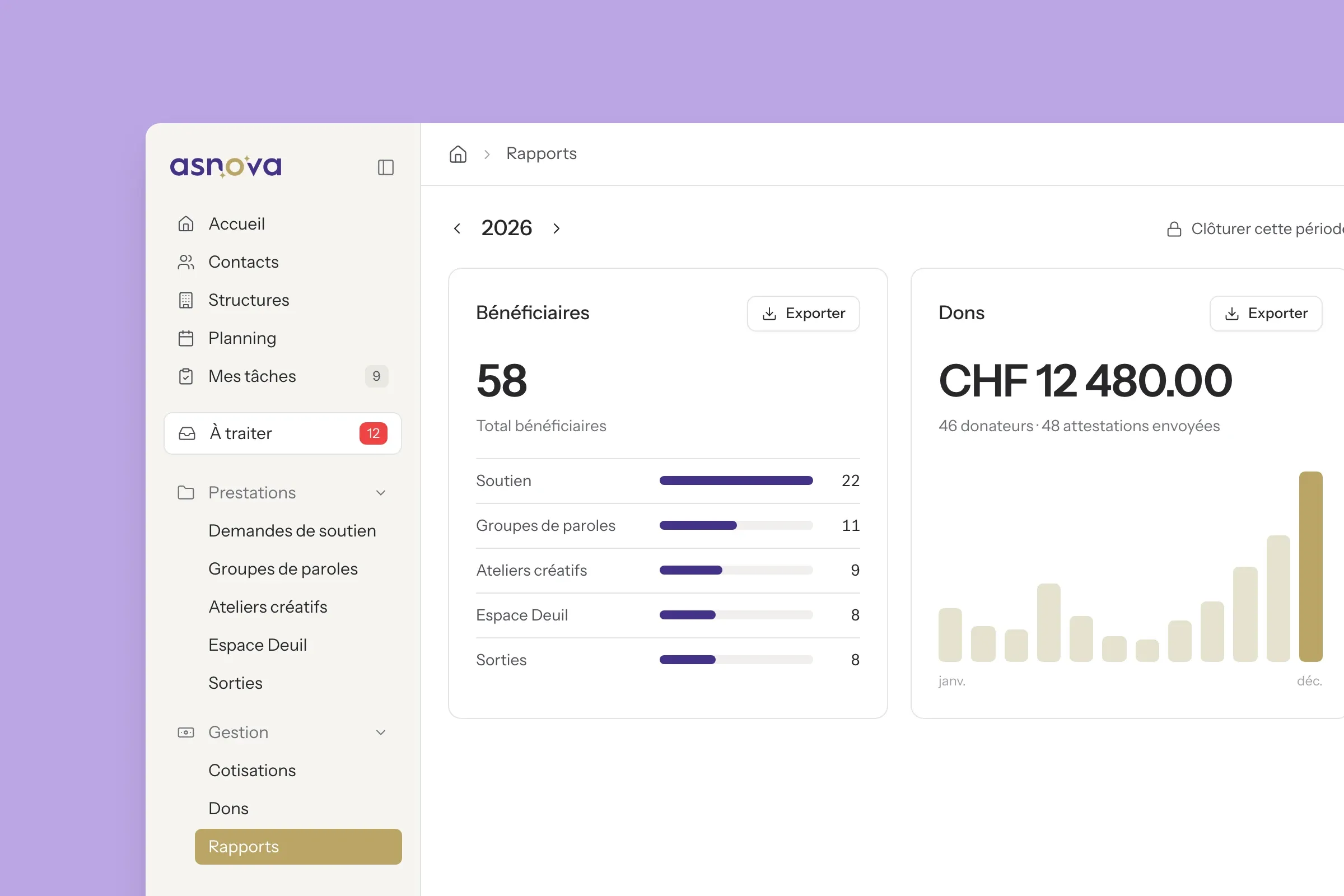The height and width of the screenshot is (896, 1344).
Task: Collapse the sidebar with the panel icon
Action: (x=386, y=167)
